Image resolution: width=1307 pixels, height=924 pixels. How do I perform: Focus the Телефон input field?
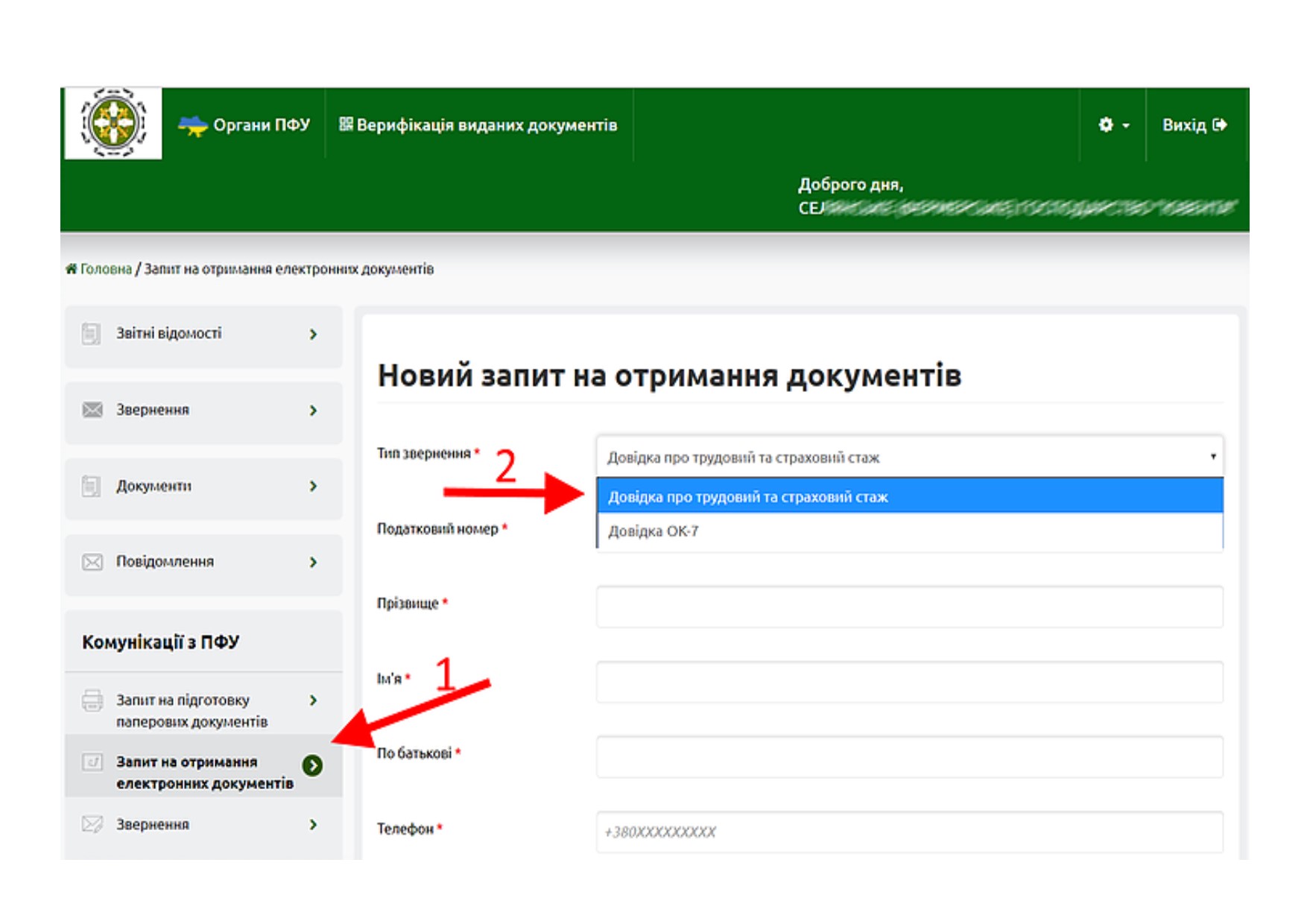pos(909,832)
